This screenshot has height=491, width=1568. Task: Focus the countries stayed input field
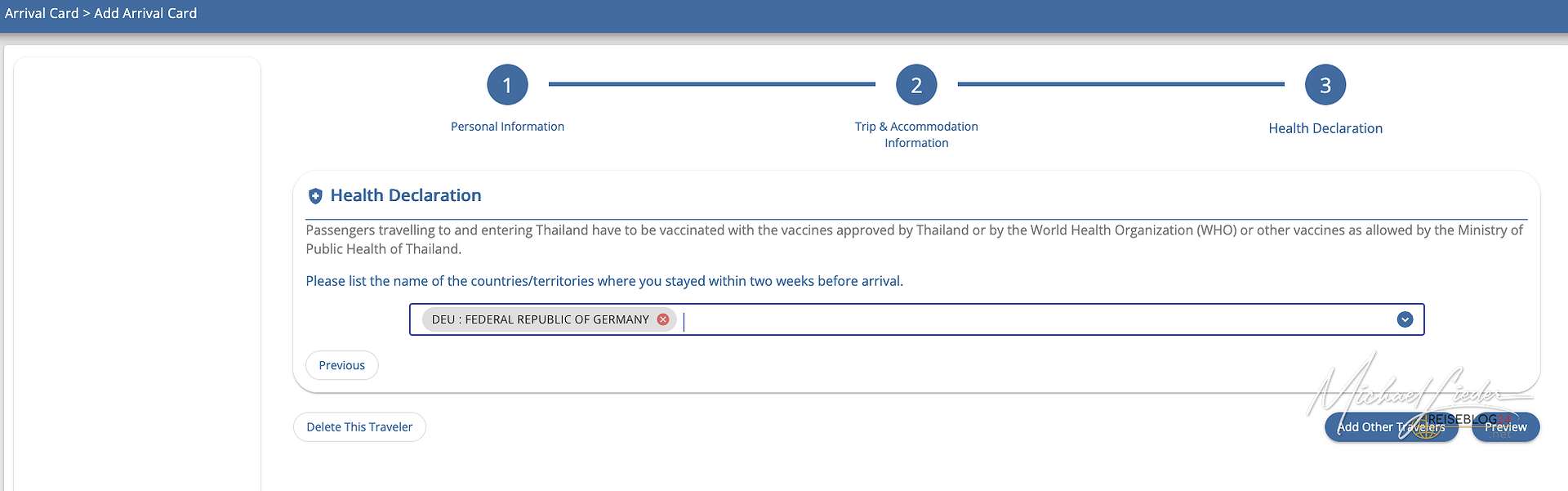coord(980,319)
